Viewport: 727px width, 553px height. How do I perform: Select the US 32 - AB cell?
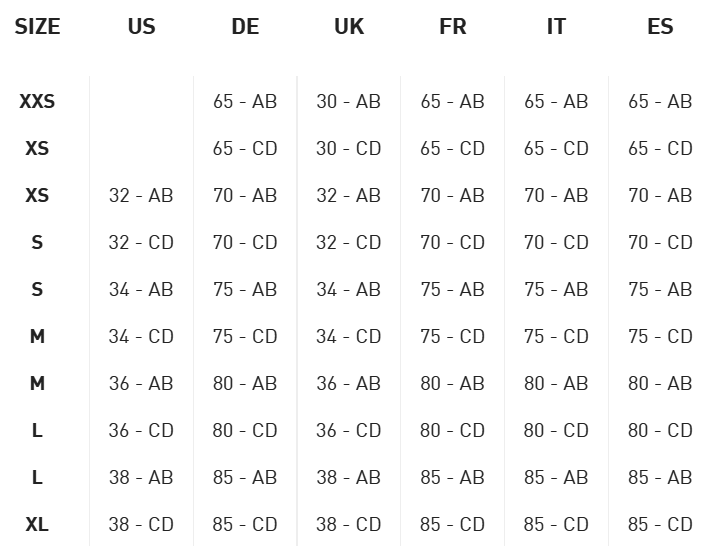[141, 195]
